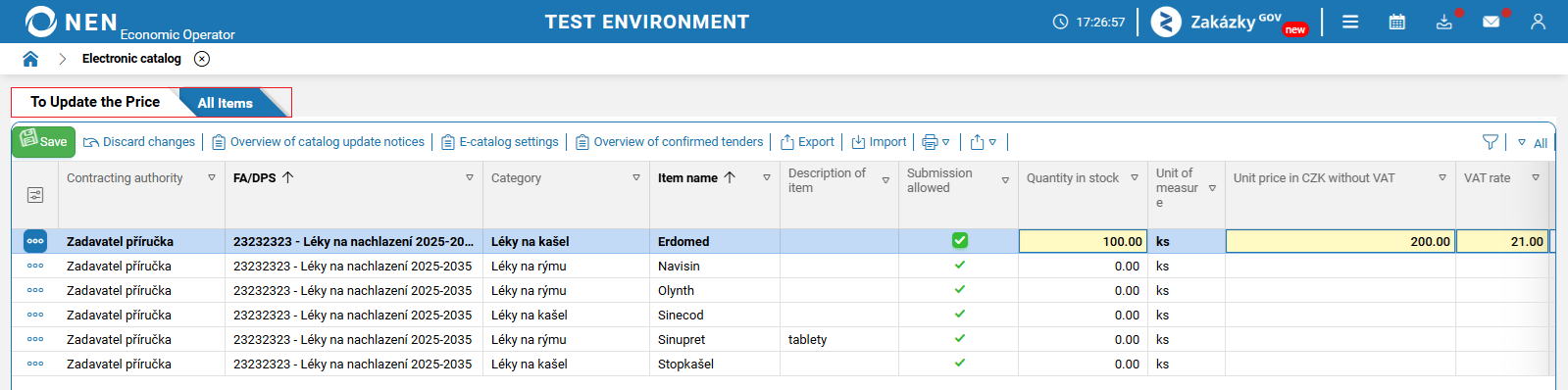Toggle Submission allowed checkbox for Erdomed
Image resolution: width=1568 pixels, height=390 pixels.
(x=960, y=241)
